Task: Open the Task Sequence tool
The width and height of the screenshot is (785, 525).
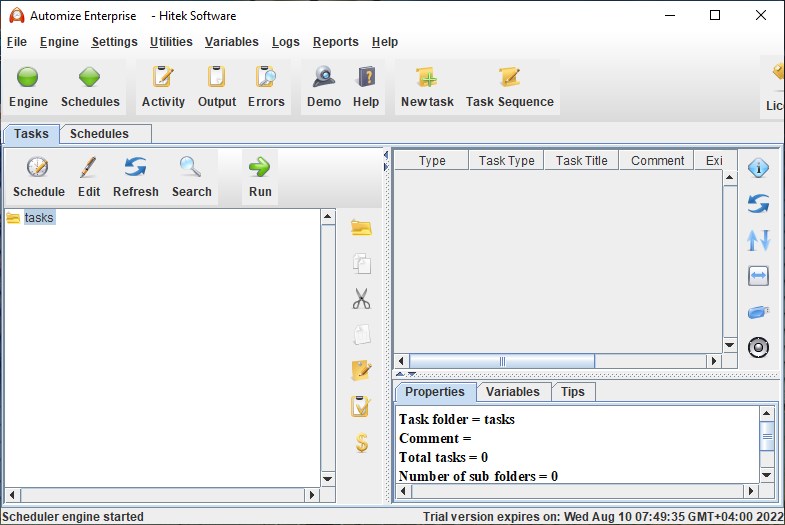Action: 510,87
